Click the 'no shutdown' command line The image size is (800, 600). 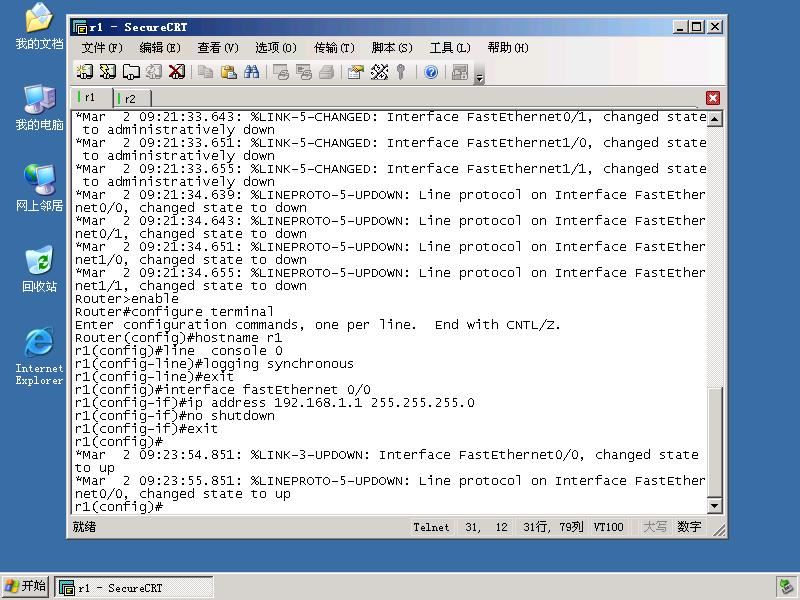(174, 415)
